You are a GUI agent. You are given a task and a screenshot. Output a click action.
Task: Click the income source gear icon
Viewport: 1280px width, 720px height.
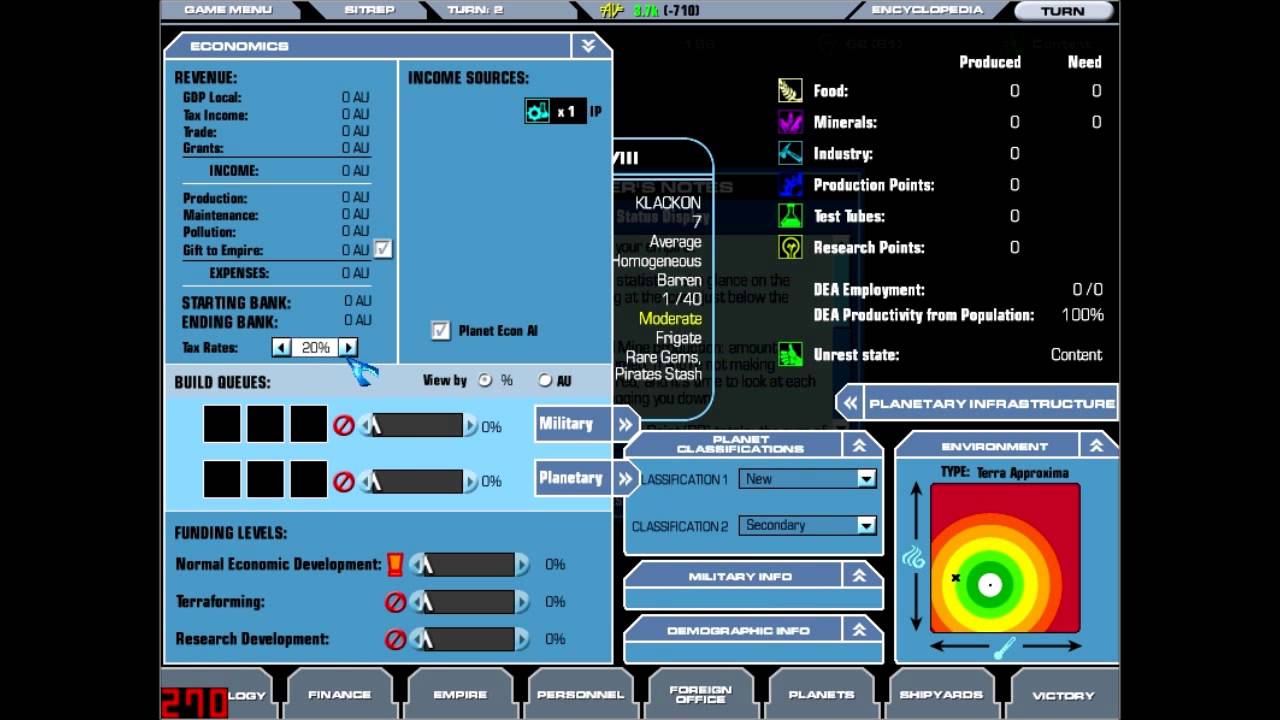[x=538, y=111]
